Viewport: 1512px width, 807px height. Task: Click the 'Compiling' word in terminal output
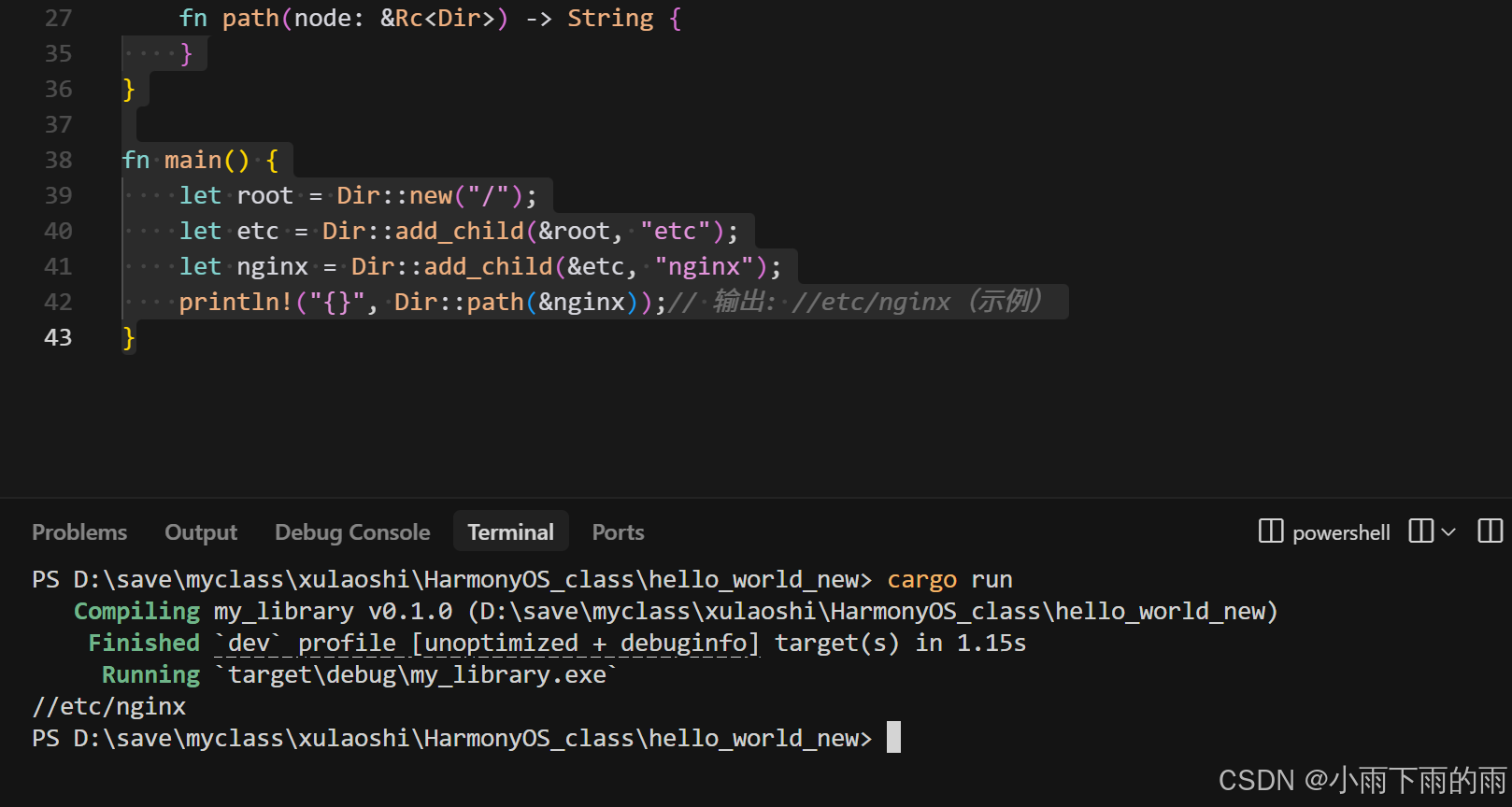(x=136, y=611)
